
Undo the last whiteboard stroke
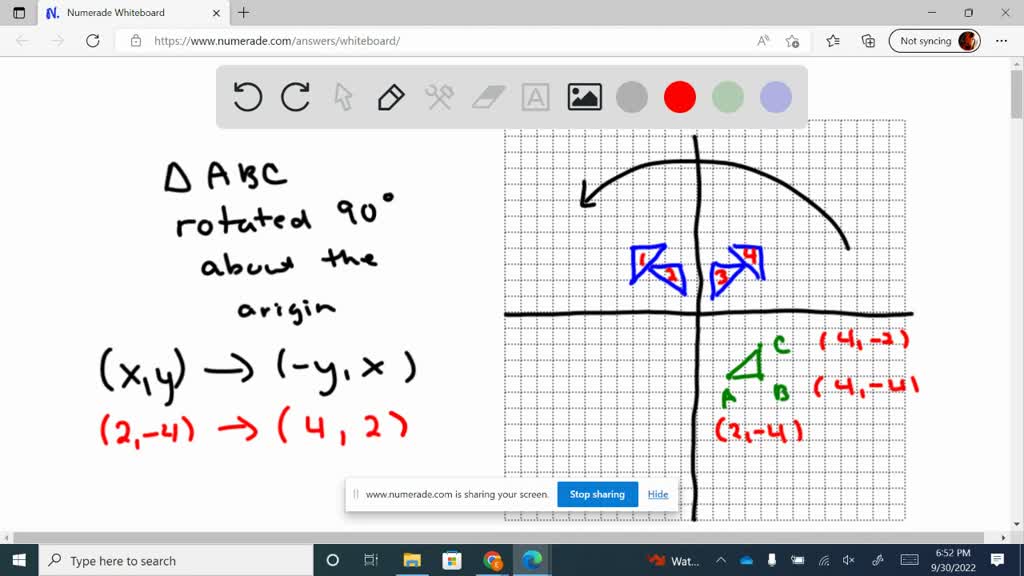[248, 97]
